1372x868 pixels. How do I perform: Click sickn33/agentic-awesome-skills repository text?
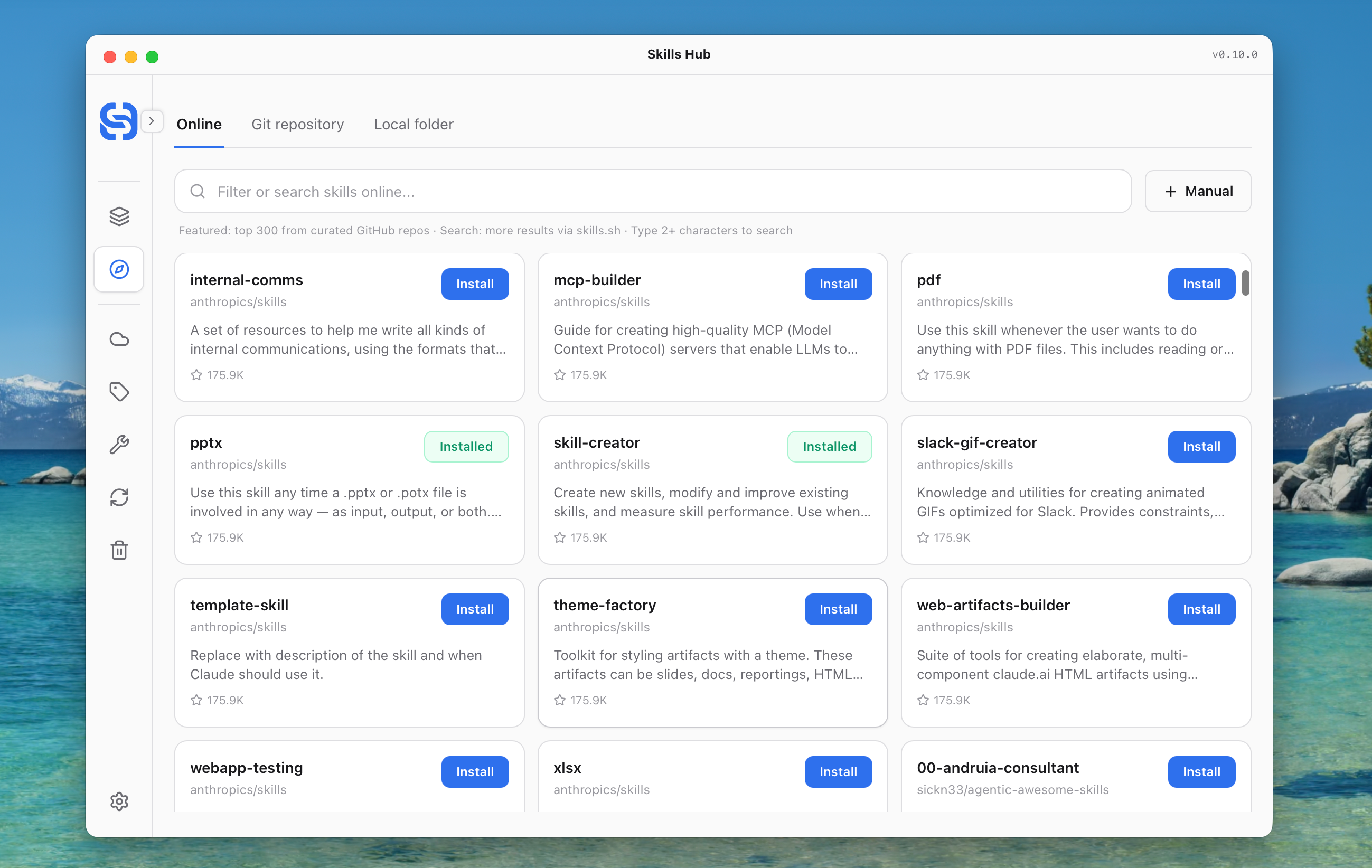click(x=1012, y=790)
